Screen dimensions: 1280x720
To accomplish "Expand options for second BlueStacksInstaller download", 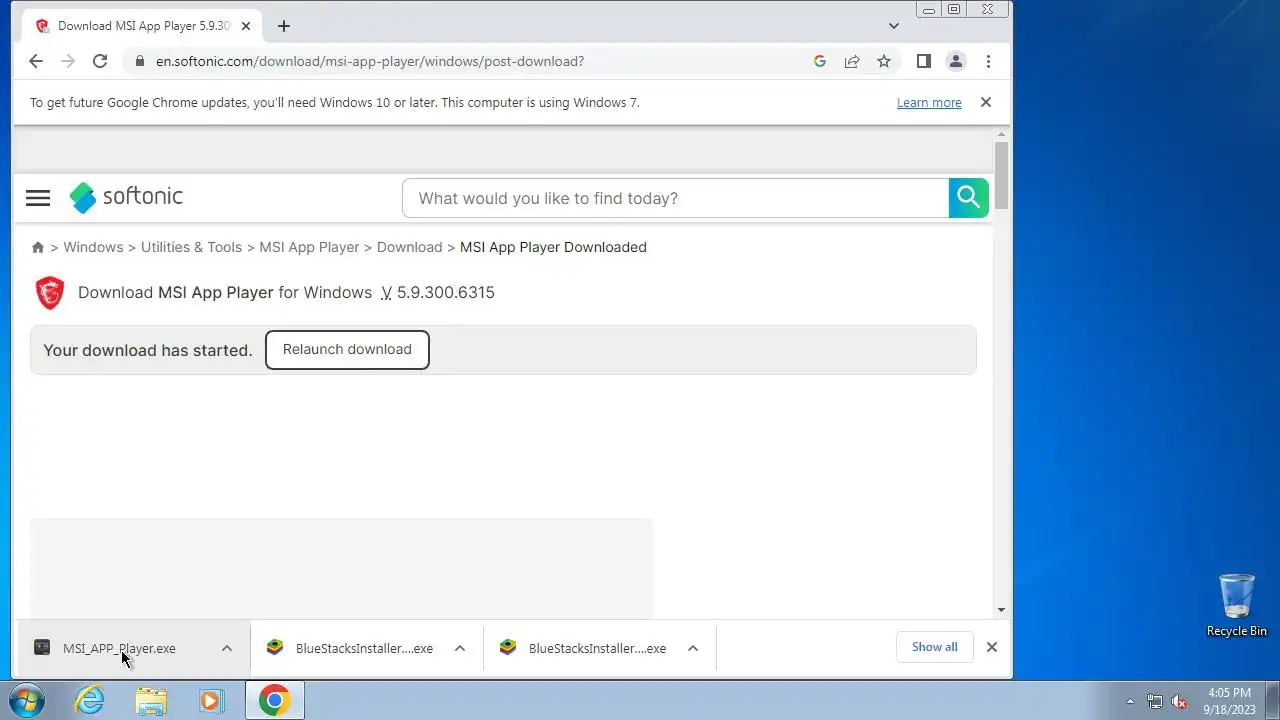I will [x=693, y=648].
